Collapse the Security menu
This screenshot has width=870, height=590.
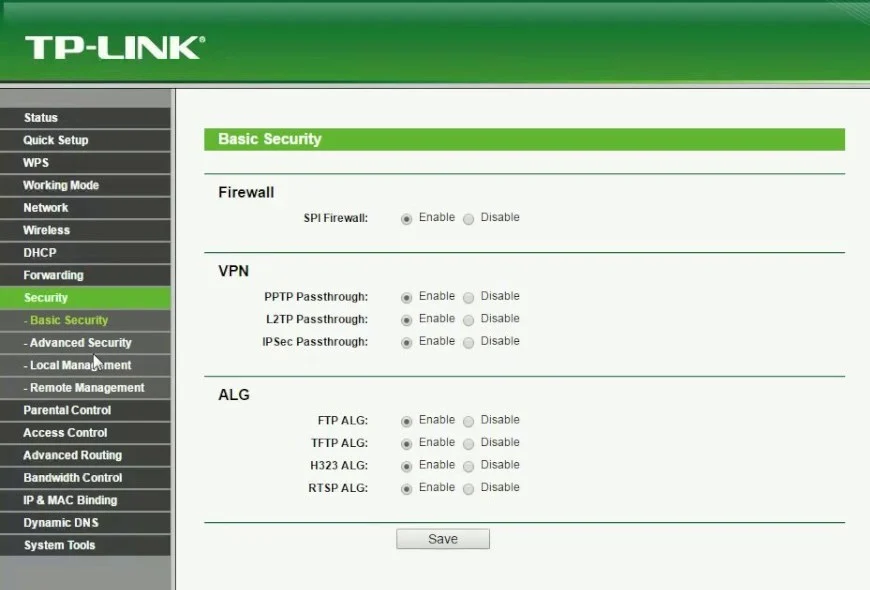[x=85, y=298]
